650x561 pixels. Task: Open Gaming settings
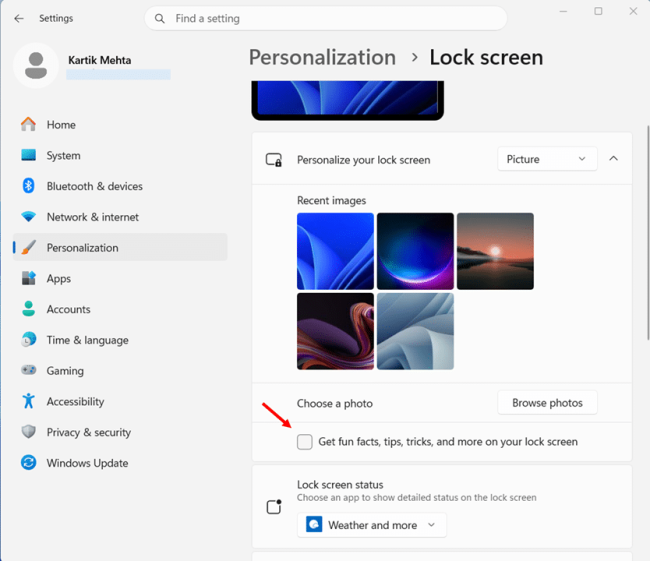tap(120, 370)
